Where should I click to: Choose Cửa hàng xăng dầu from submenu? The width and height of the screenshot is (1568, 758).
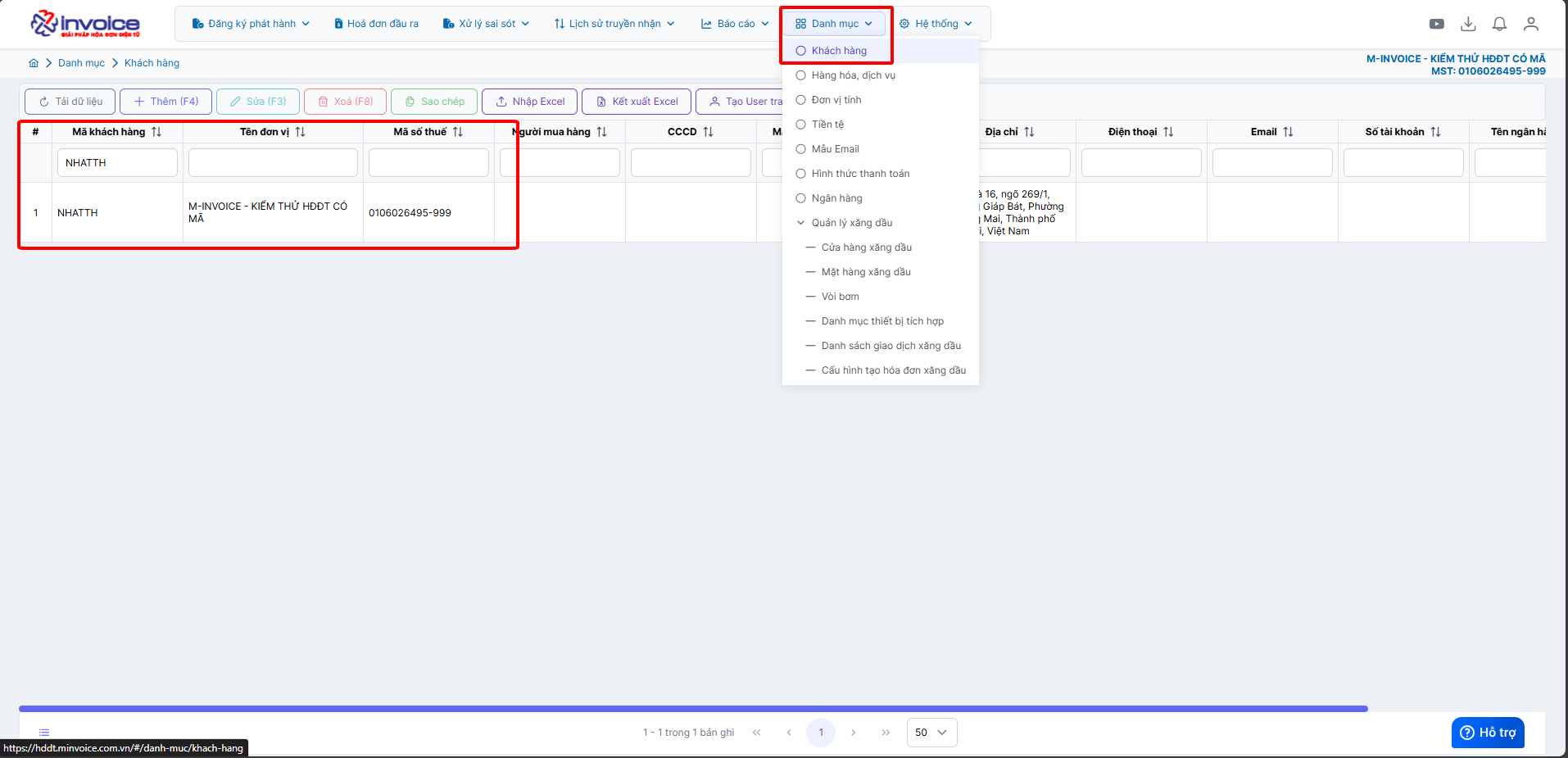[x=866, y=247]
